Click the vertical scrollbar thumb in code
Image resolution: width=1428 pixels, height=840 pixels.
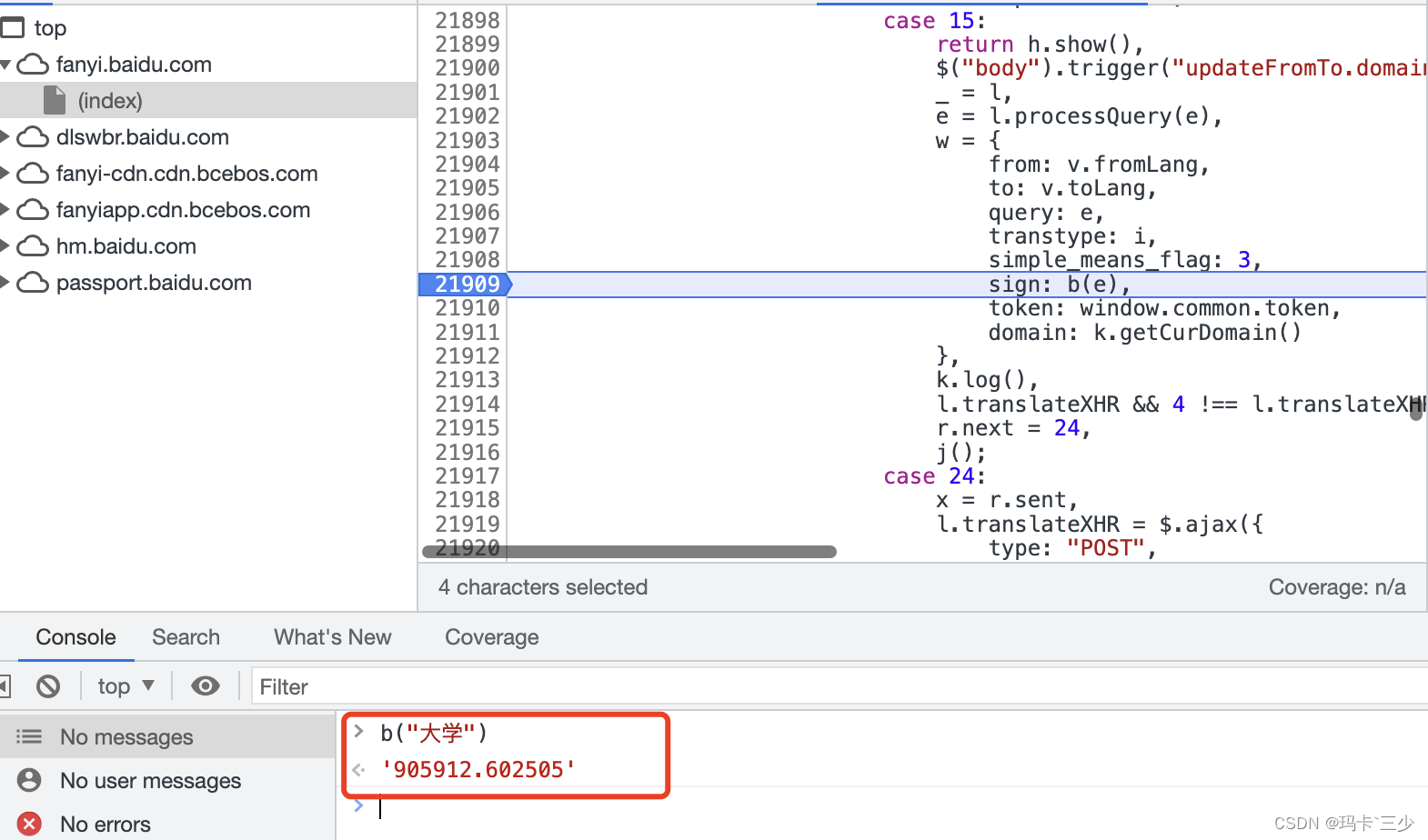1416,409
